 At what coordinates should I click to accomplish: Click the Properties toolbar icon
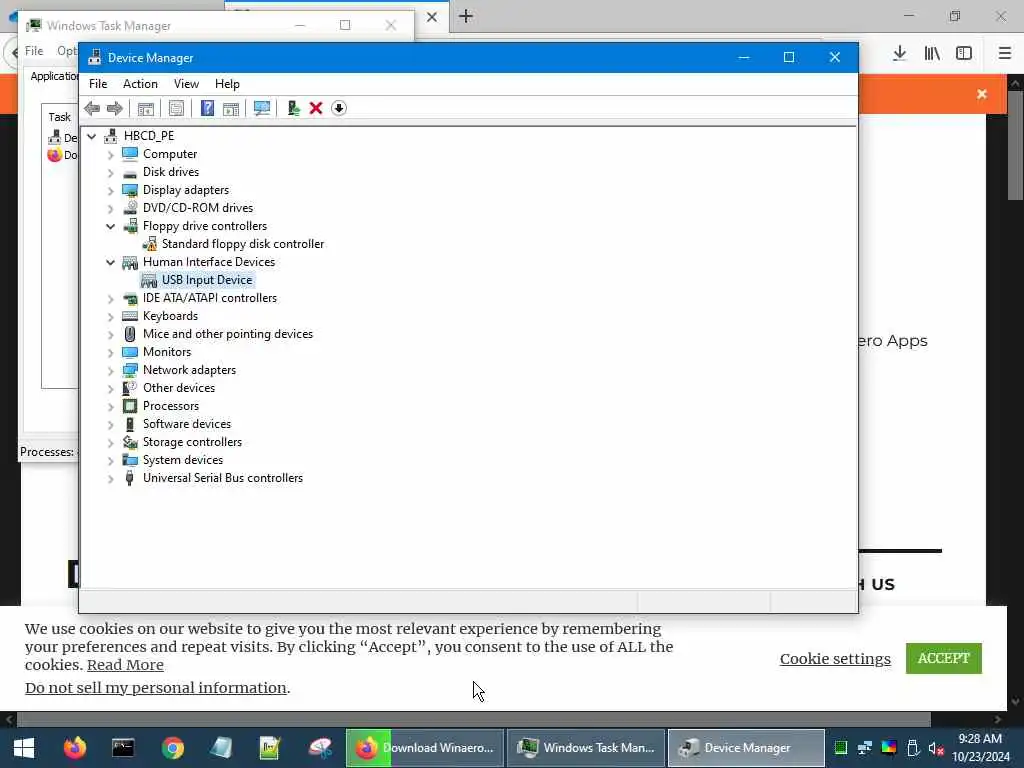(x=176, y=108)
